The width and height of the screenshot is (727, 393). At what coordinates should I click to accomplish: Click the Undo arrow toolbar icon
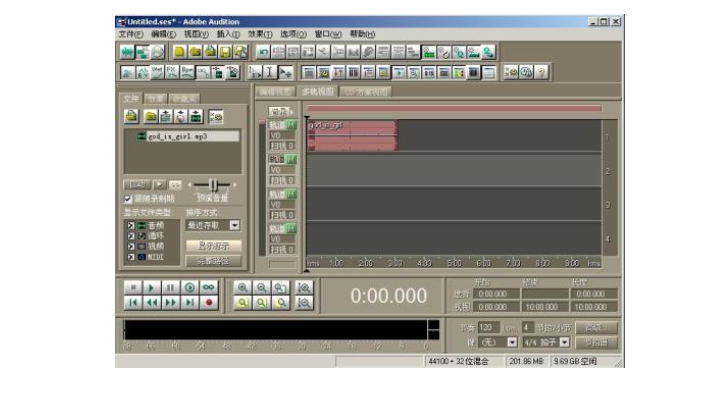pos(263,52)
